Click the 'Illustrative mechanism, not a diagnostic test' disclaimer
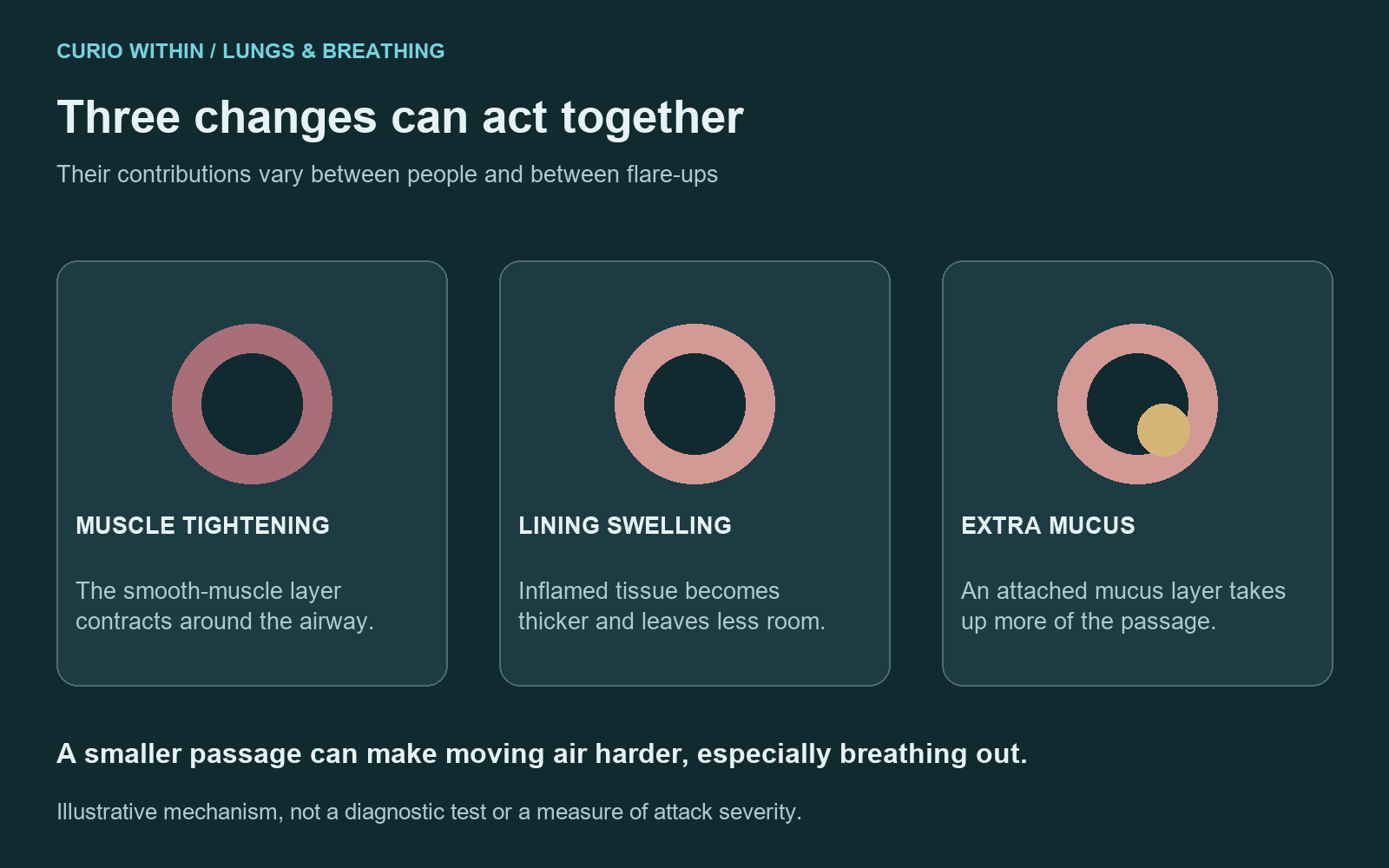This screenshot has width=1389, height=868. [429, 812]
